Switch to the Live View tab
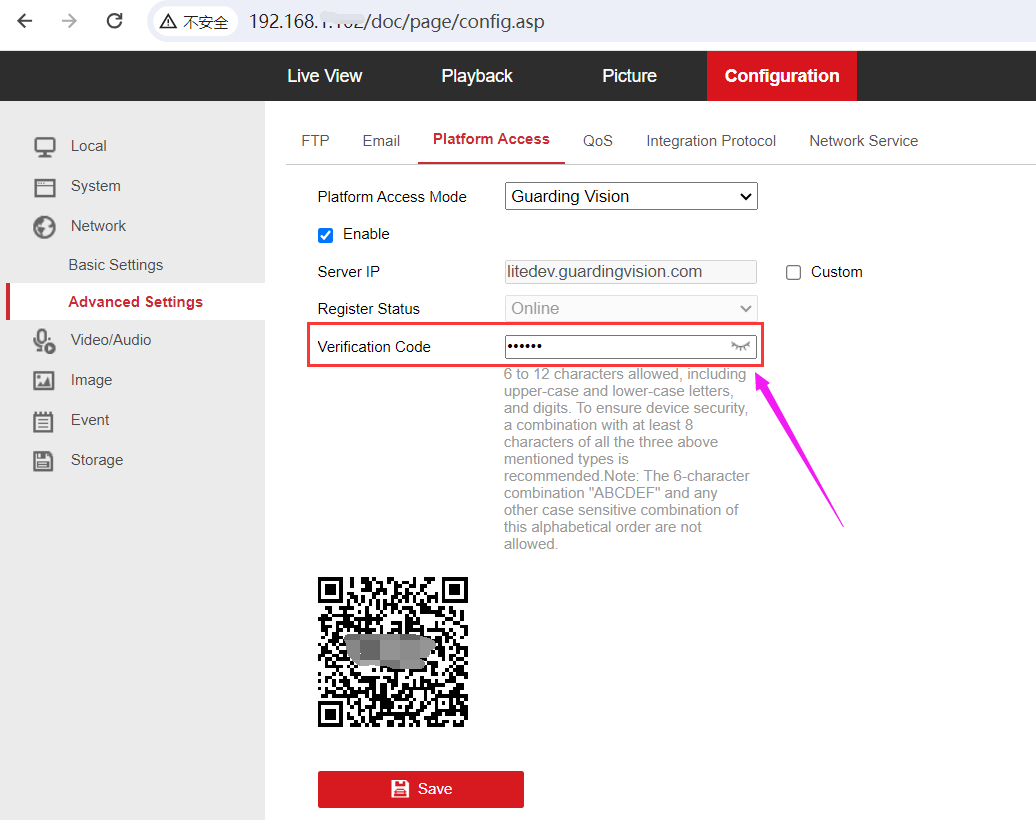1036x820 pixels. click(x=324, y=76)
